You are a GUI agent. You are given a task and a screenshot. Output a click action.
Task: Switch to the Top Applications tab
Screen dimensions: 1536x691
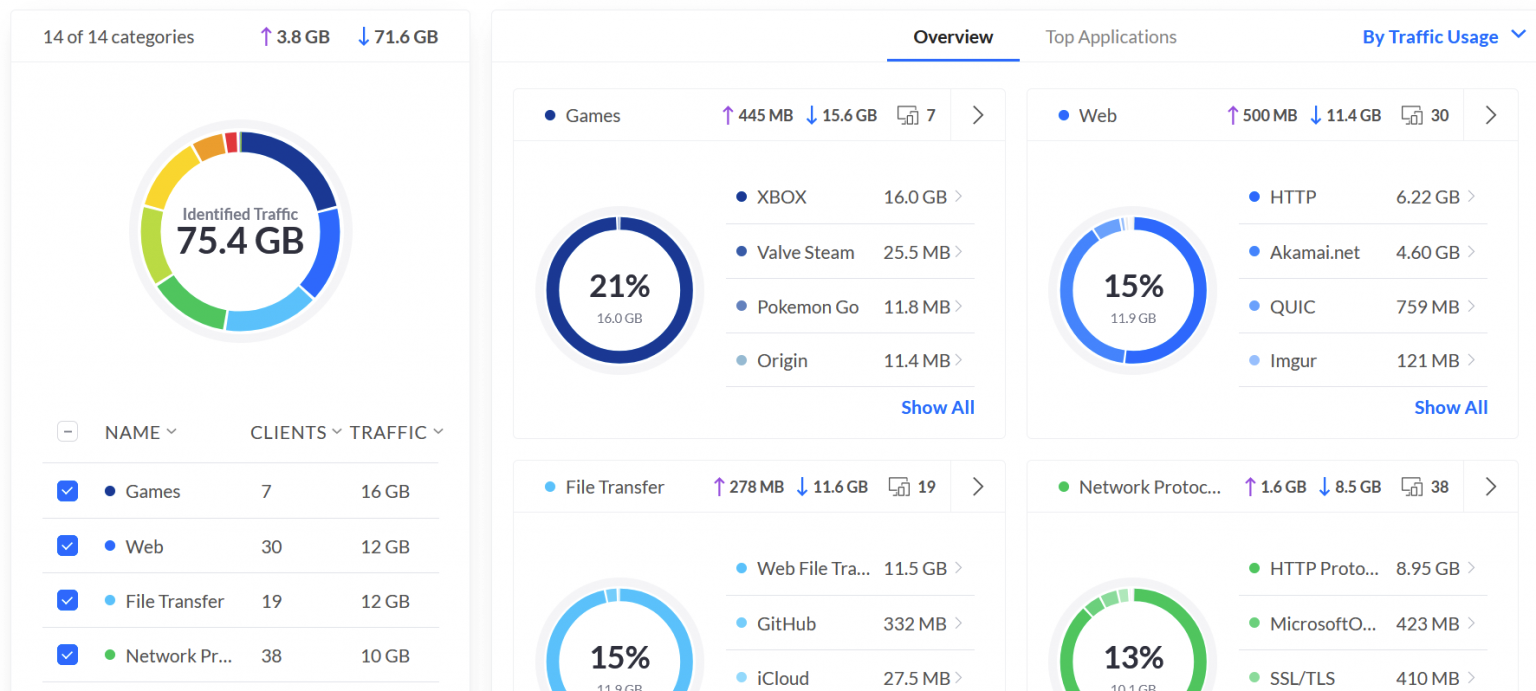1111,37
